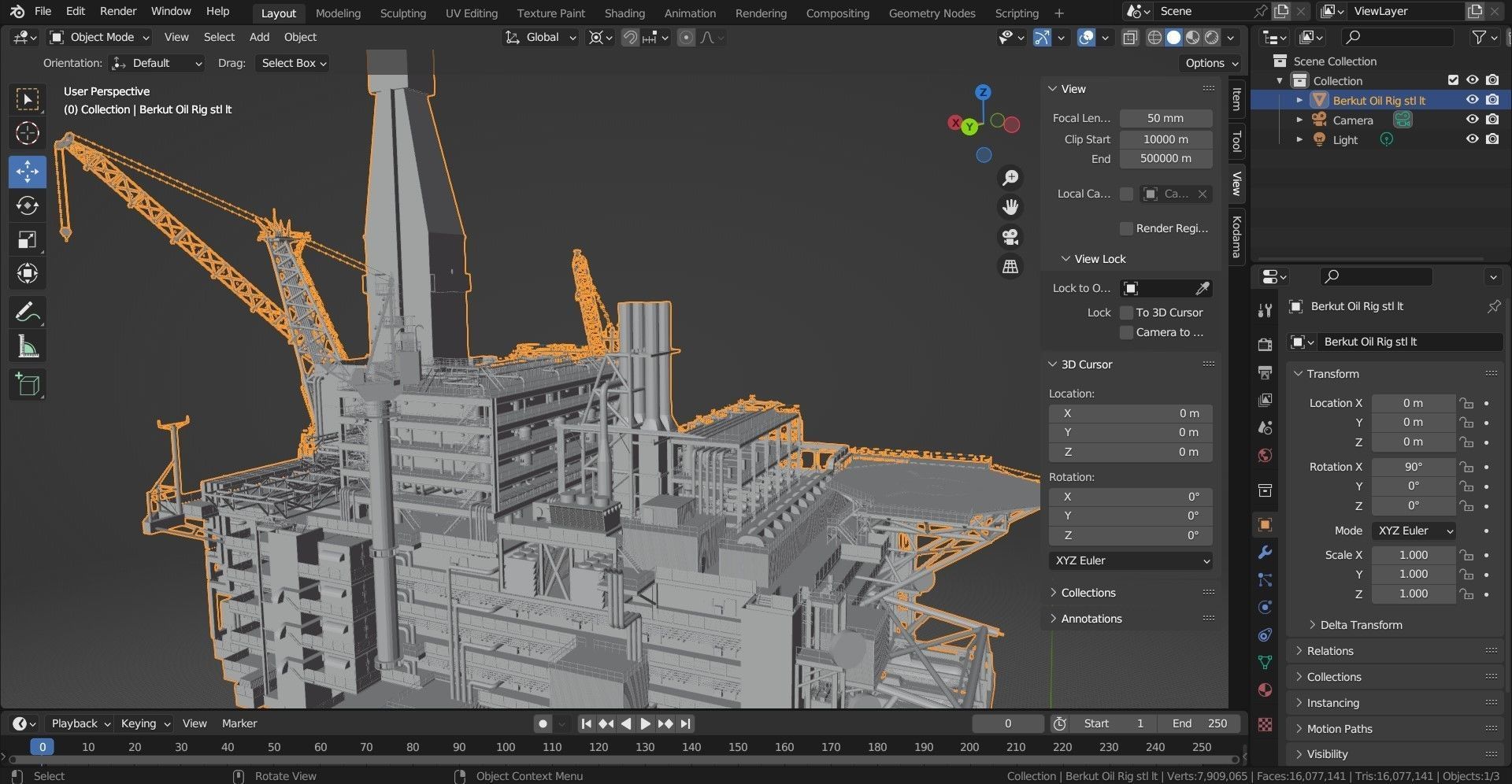Select the 3D Cursor tool
The height and width of the screenshot is (784, 1512).
point(28,134)
